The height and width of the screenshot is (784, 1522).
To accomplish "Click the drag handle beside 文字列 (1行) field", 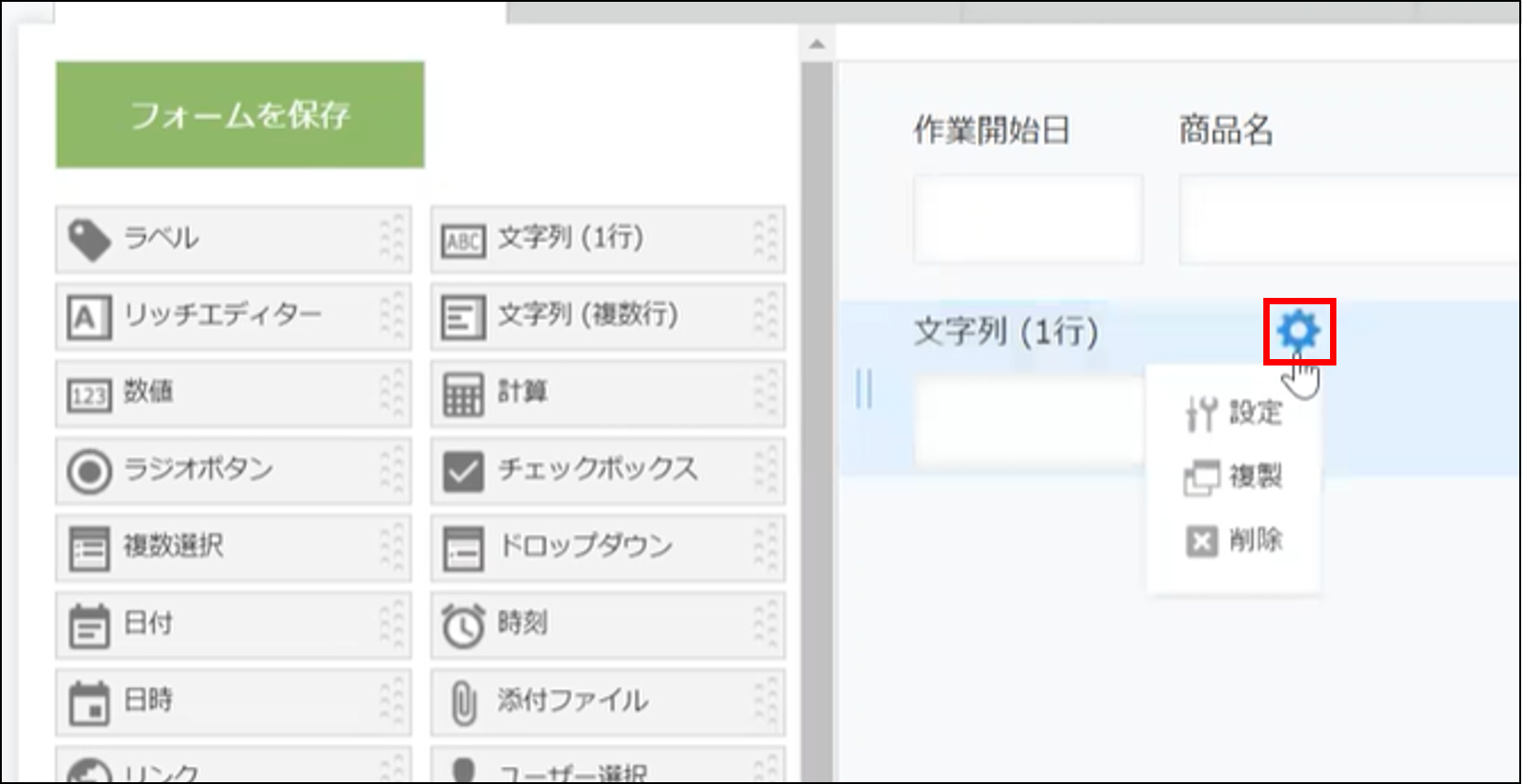I will pyautogui.click(x=864, y=388).
